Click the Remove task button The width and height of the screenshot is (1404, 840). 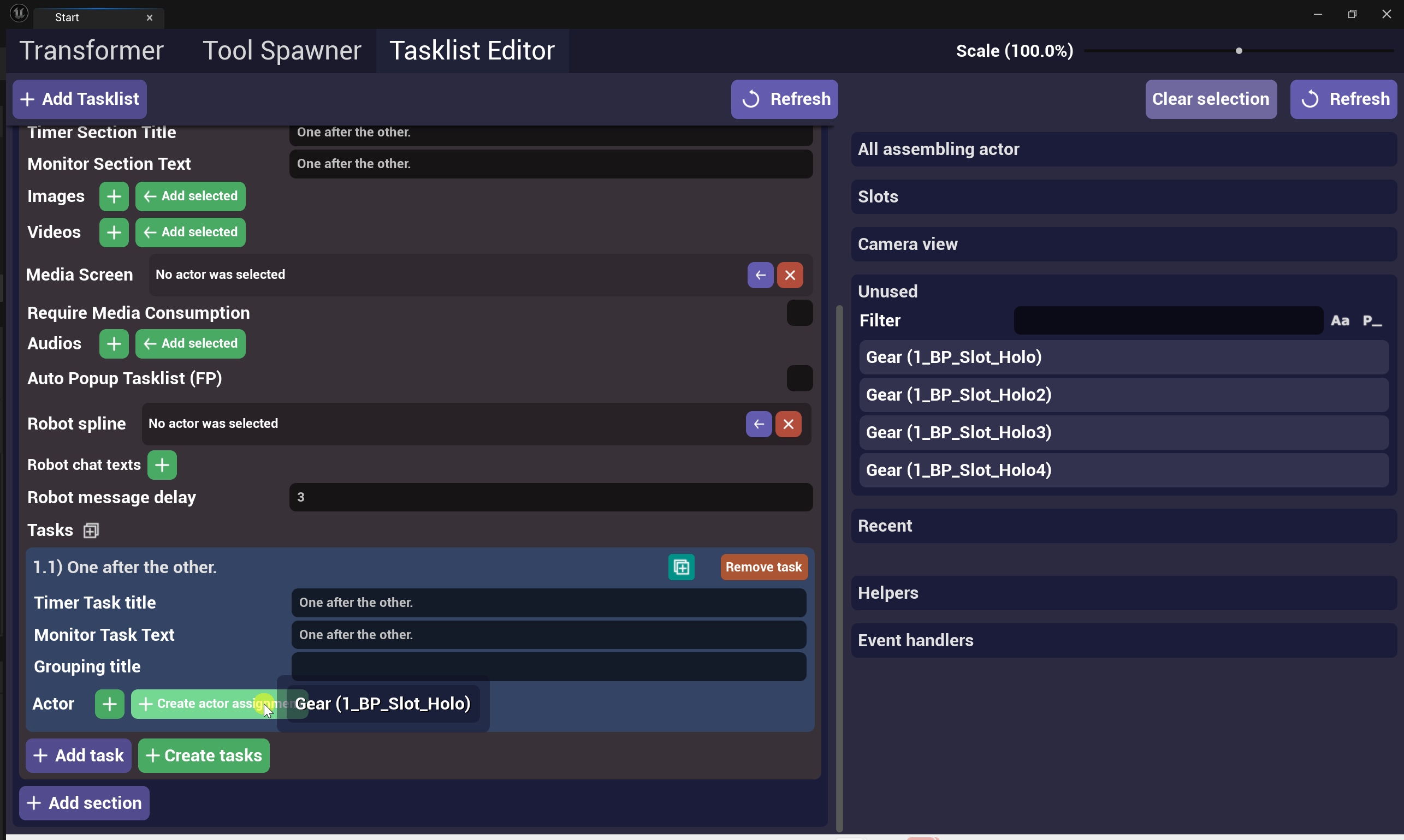(x=763, y=567)
